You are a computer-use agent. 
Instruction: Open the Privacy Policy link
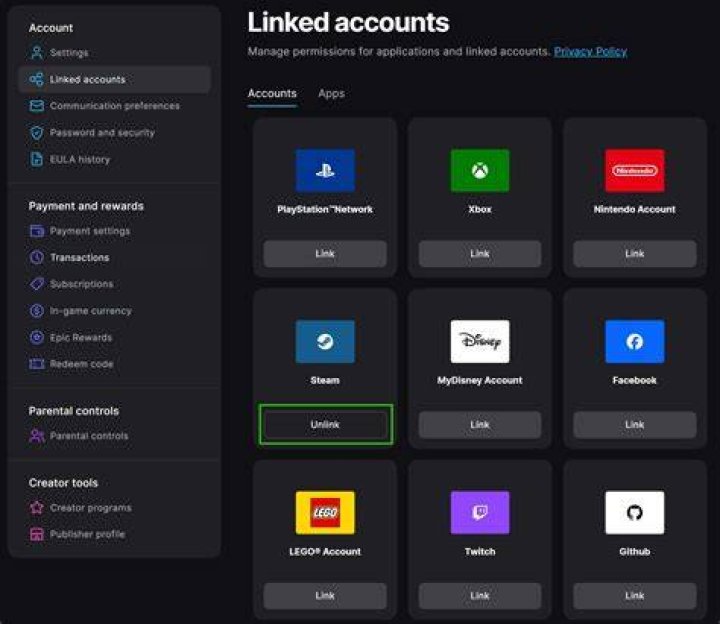tap(591, 51)
